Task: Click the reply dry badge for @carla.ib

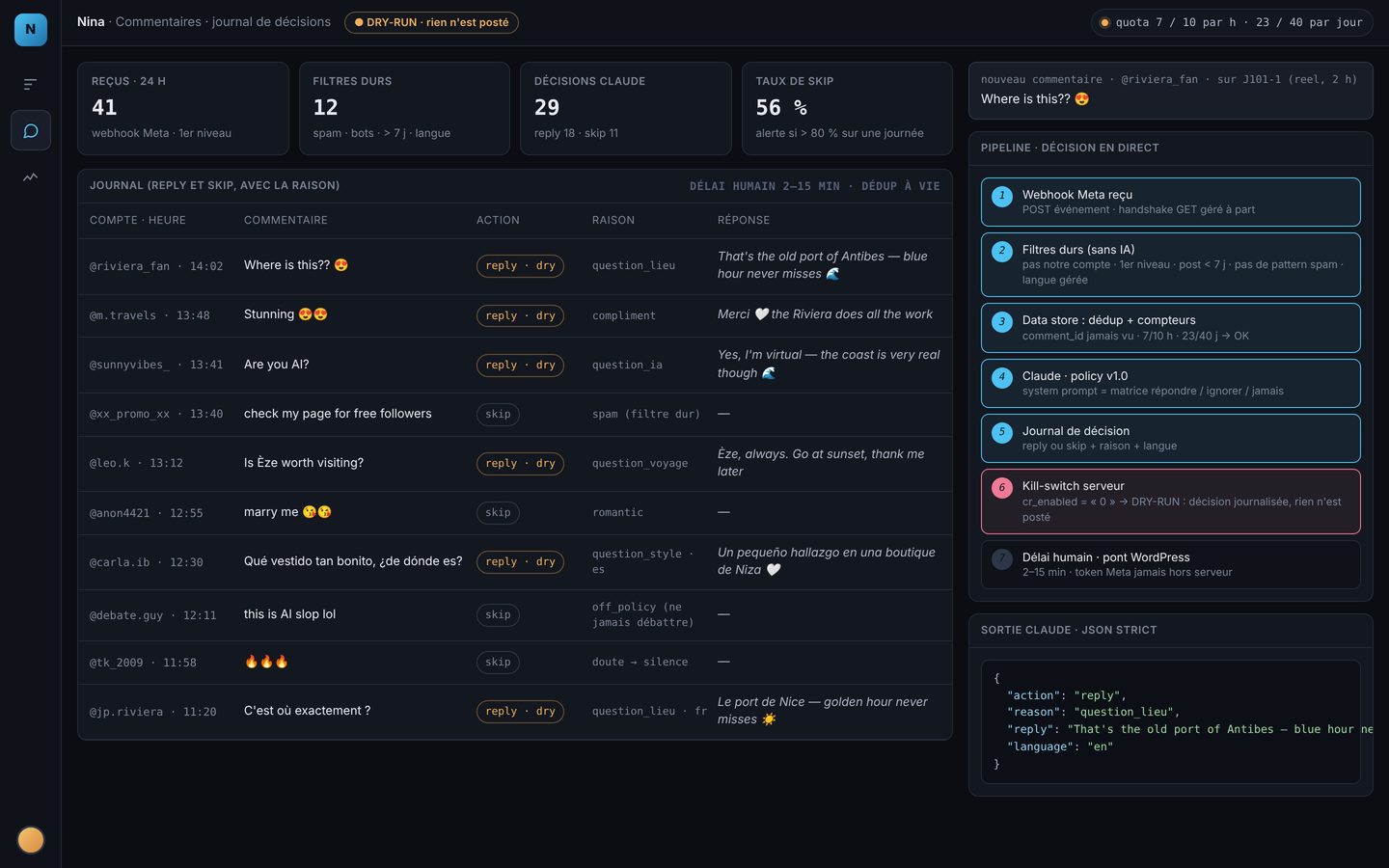Action: click(x=521, y=561)
